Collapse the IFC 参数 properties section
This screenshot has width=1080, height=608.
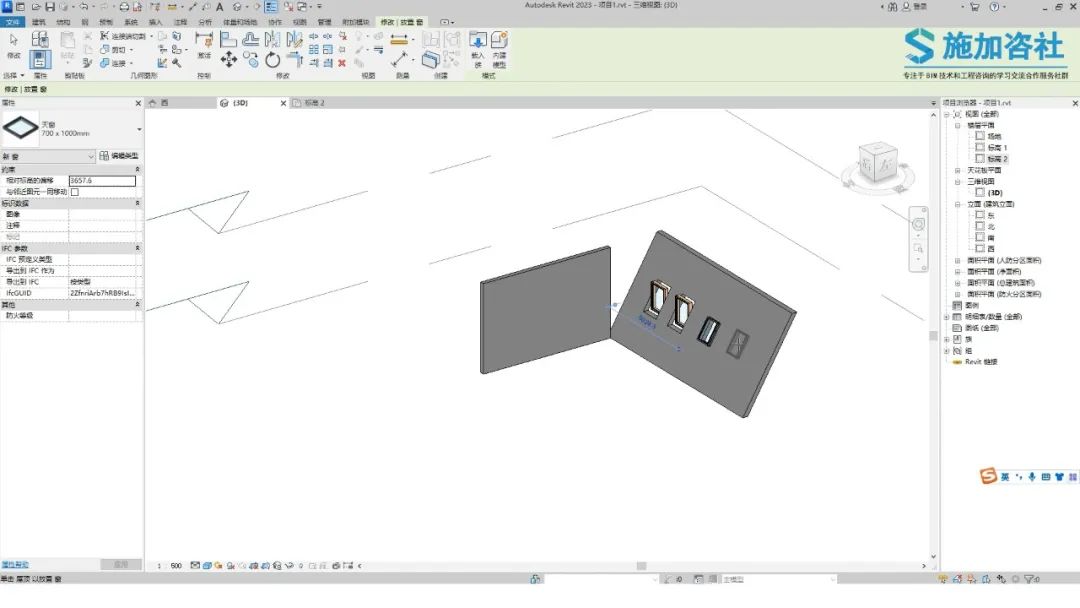137,248
